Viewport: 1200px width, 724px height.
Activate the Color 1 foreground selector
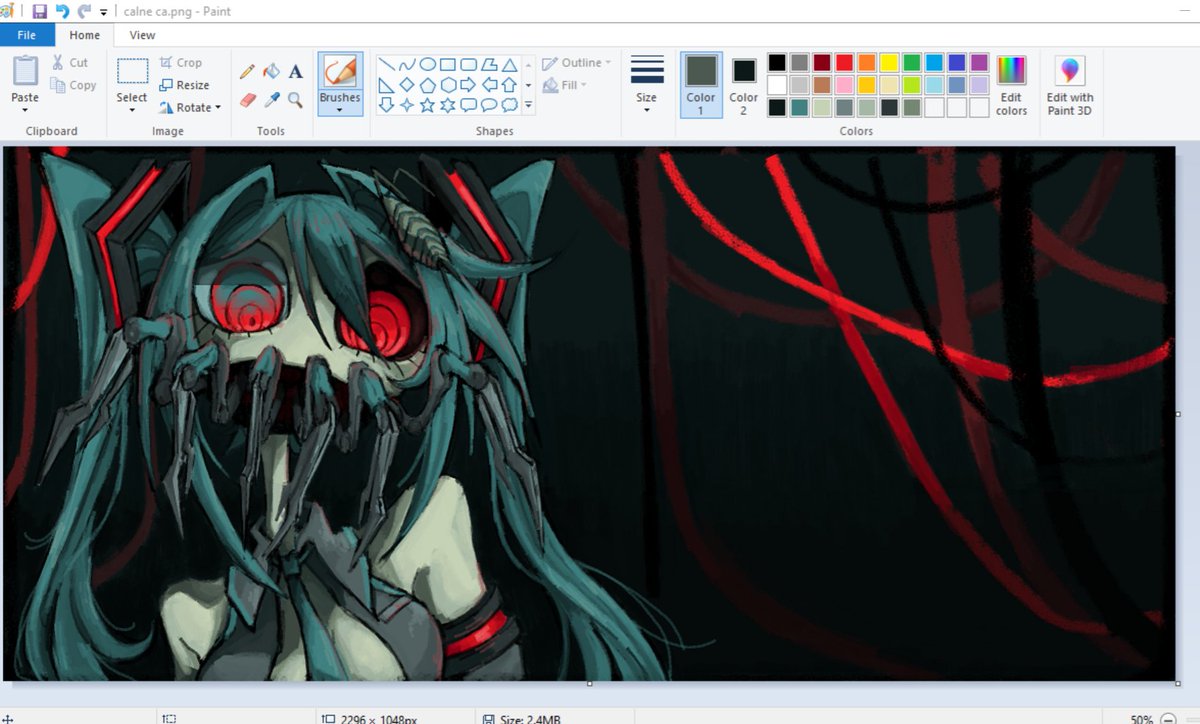(x=701, y=84)
